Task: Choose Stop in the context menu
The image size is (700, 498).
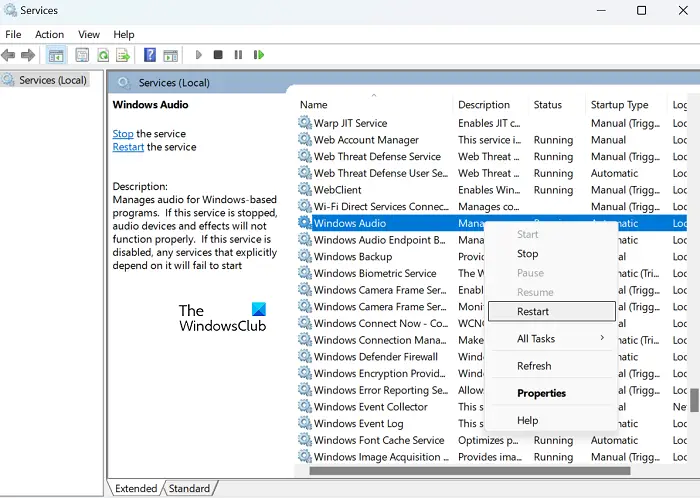Action: click(552, 253)
